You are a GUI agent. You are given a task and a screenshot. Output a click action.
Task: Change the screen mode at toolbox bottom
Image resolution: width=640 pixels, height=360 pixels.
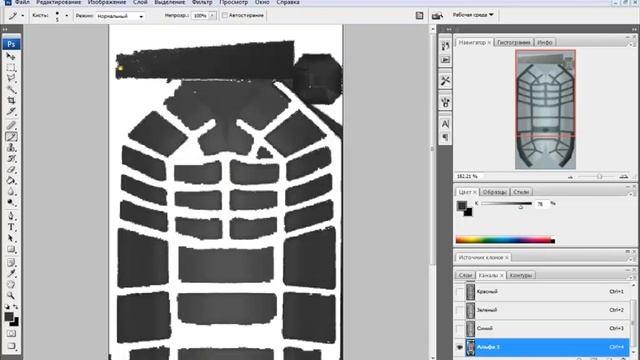click(x=11, y=346)
